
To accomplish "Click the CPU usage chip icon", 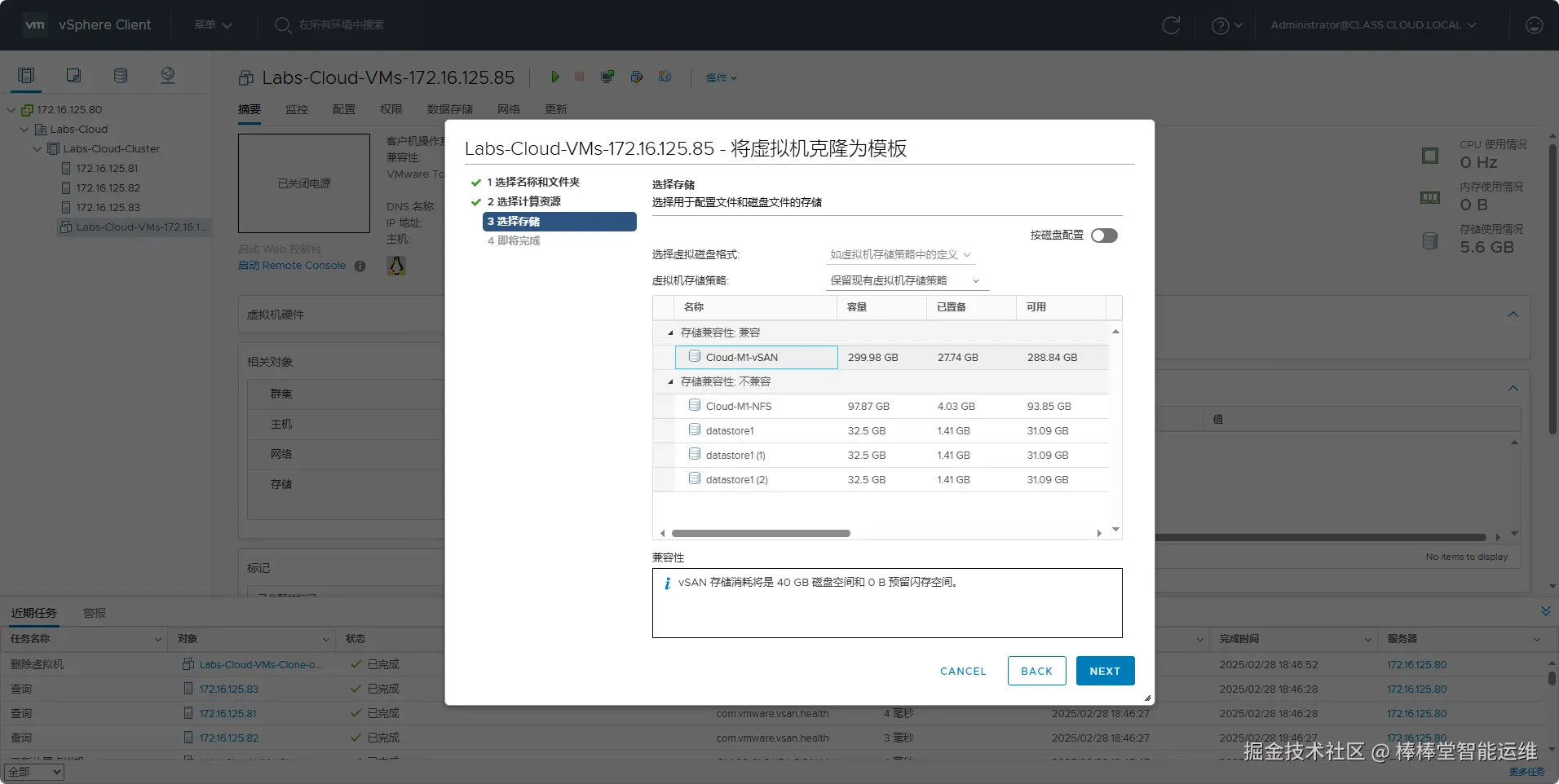I will pos(1430,156).
